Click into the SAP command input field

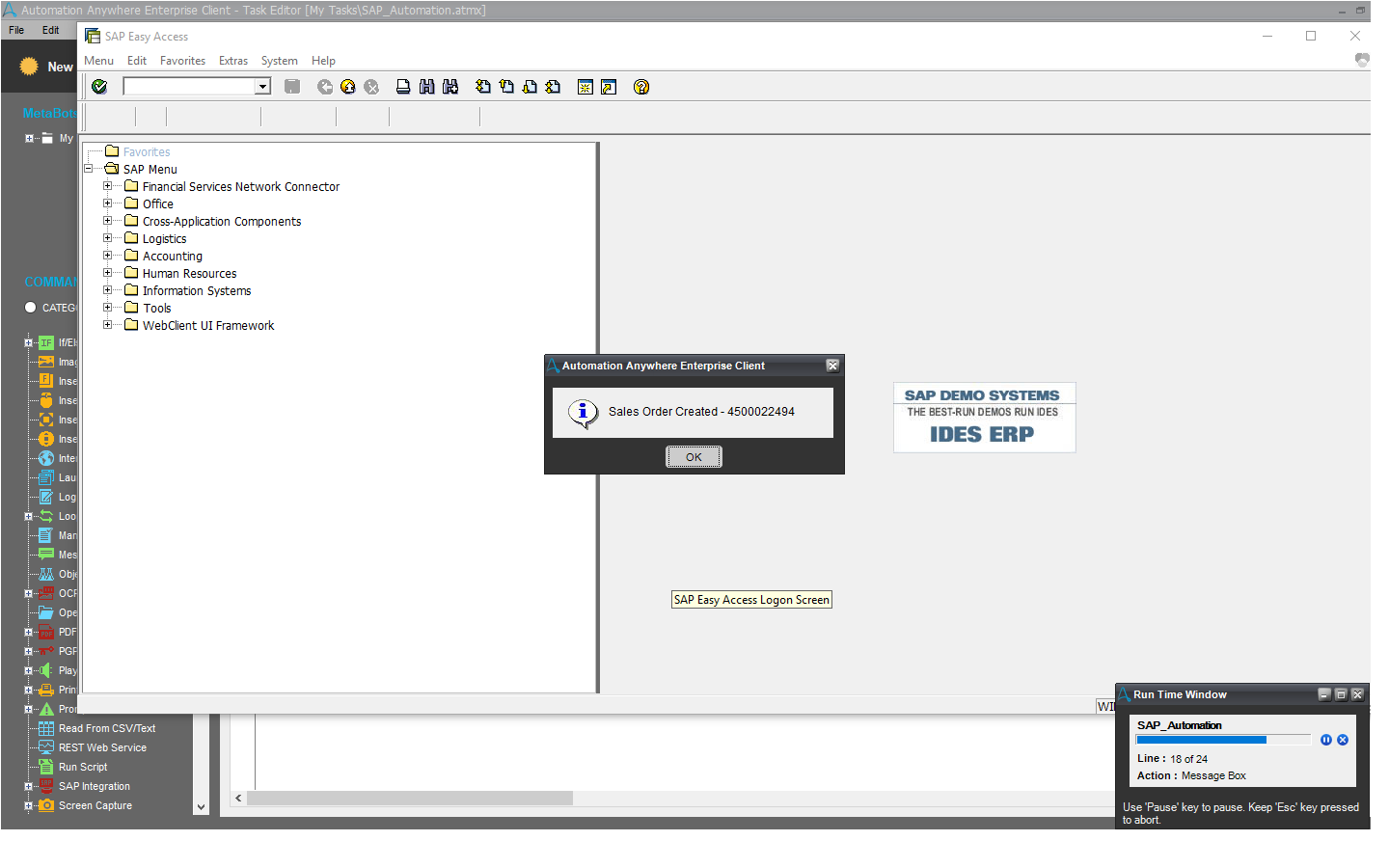[x=189, y=87]
